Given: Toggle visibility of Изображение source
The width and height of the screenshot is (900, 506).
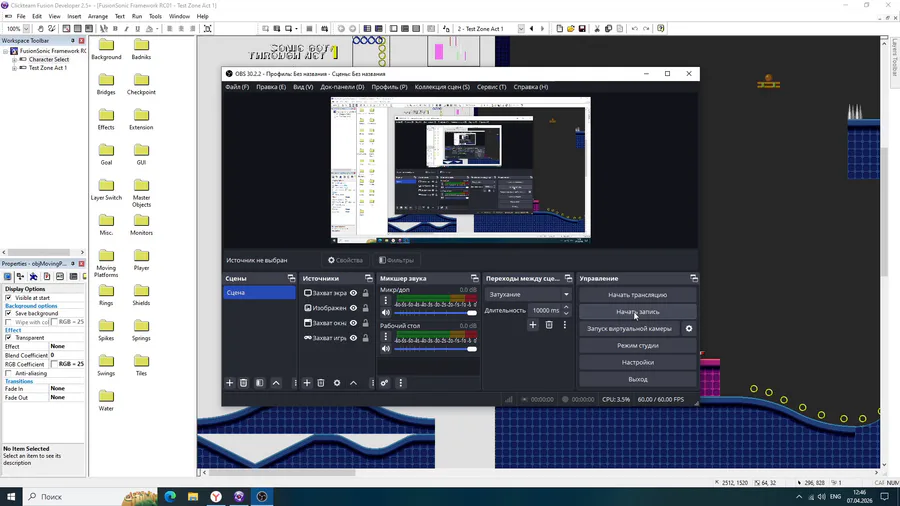Looking at the screenshot, I should 354,308.
